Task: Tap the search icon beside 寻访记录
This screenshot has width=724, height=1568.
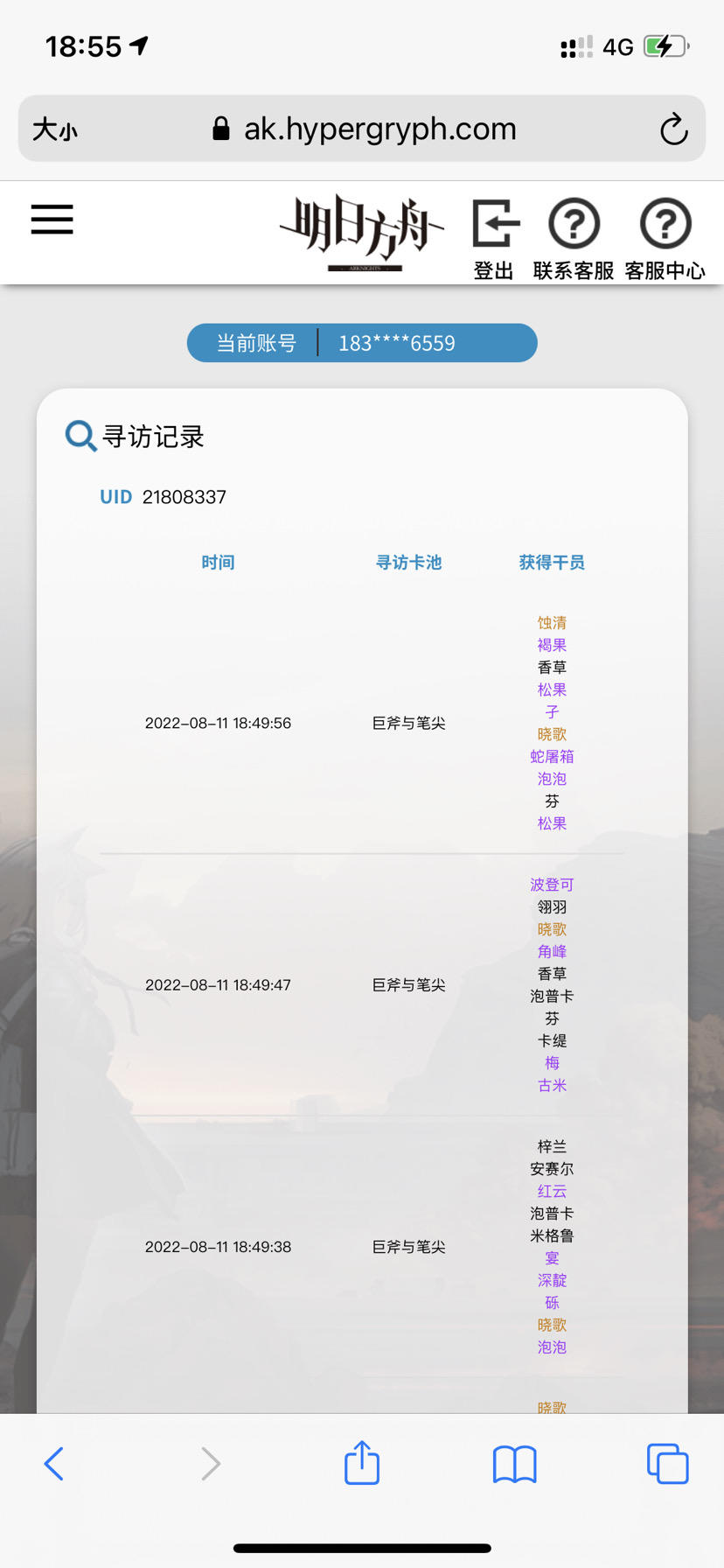Action: [80, 436]
